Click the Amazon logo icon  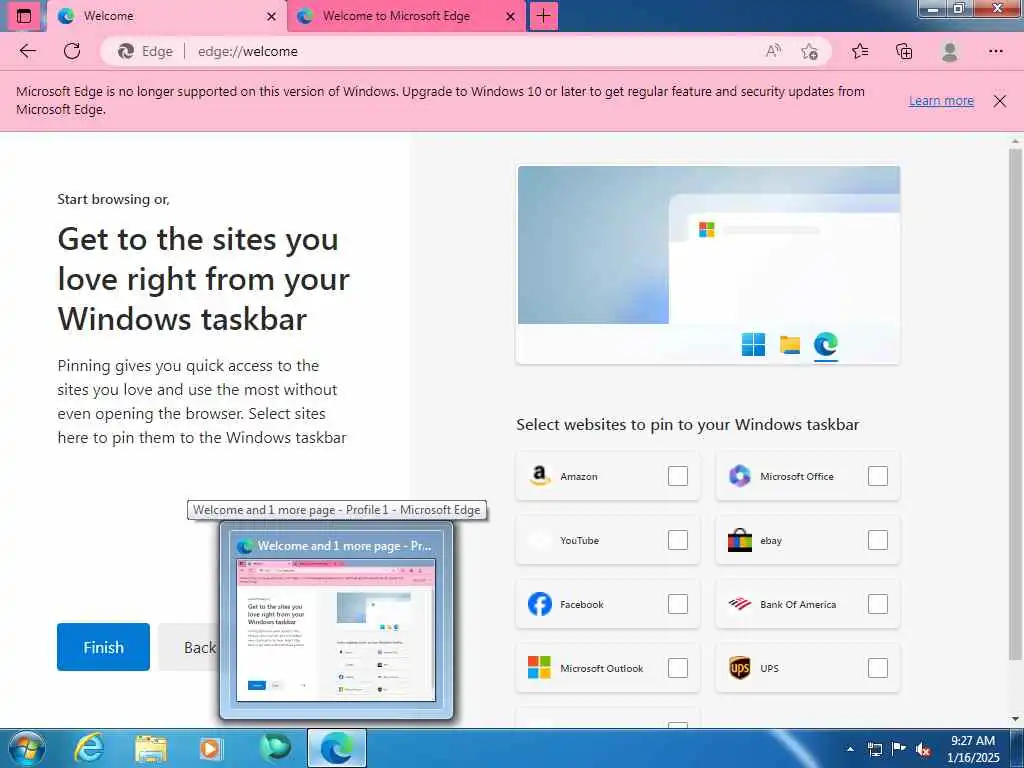(x=539, y=476)
